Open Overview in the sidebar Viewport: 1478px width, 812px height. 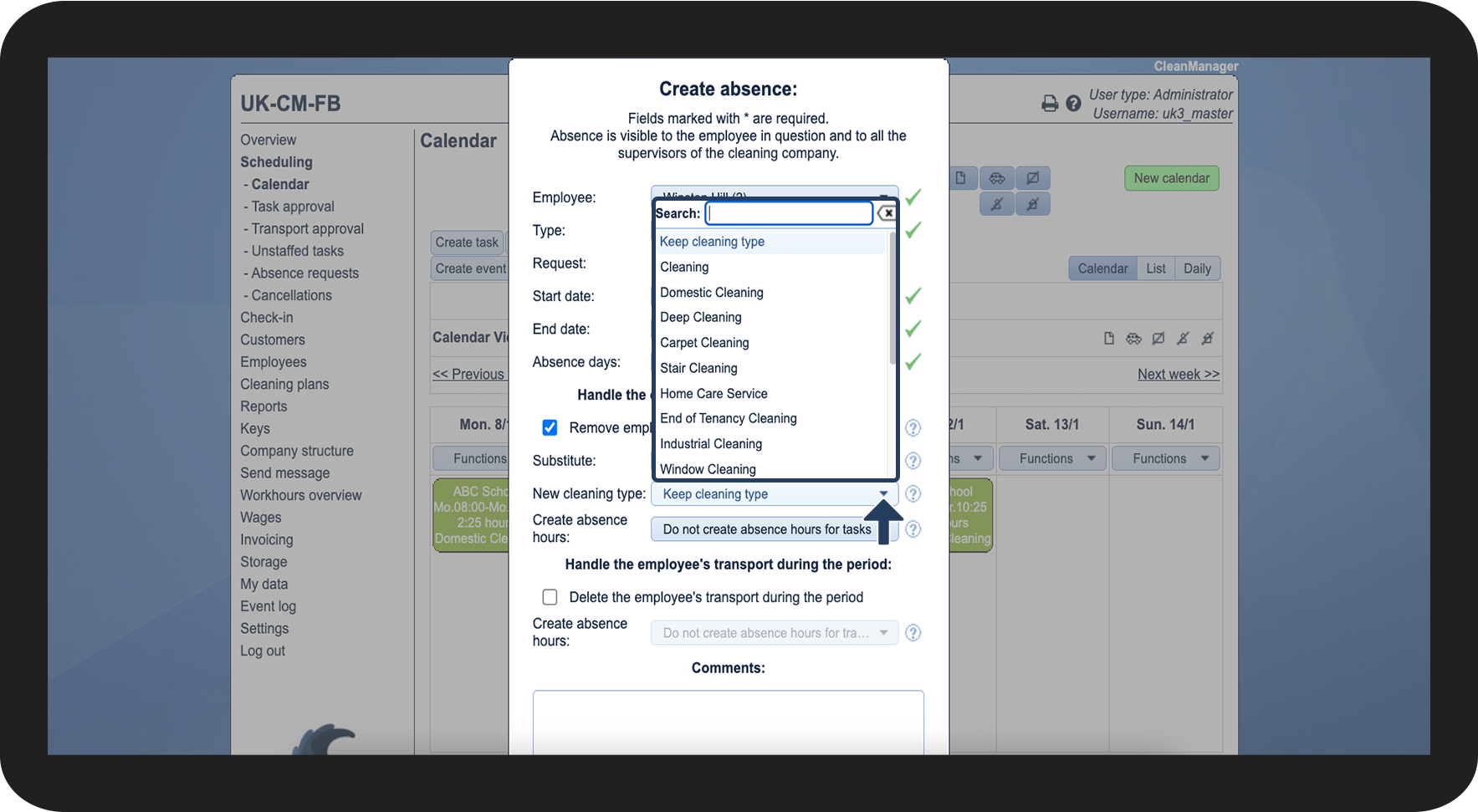(x=268, y=140)
